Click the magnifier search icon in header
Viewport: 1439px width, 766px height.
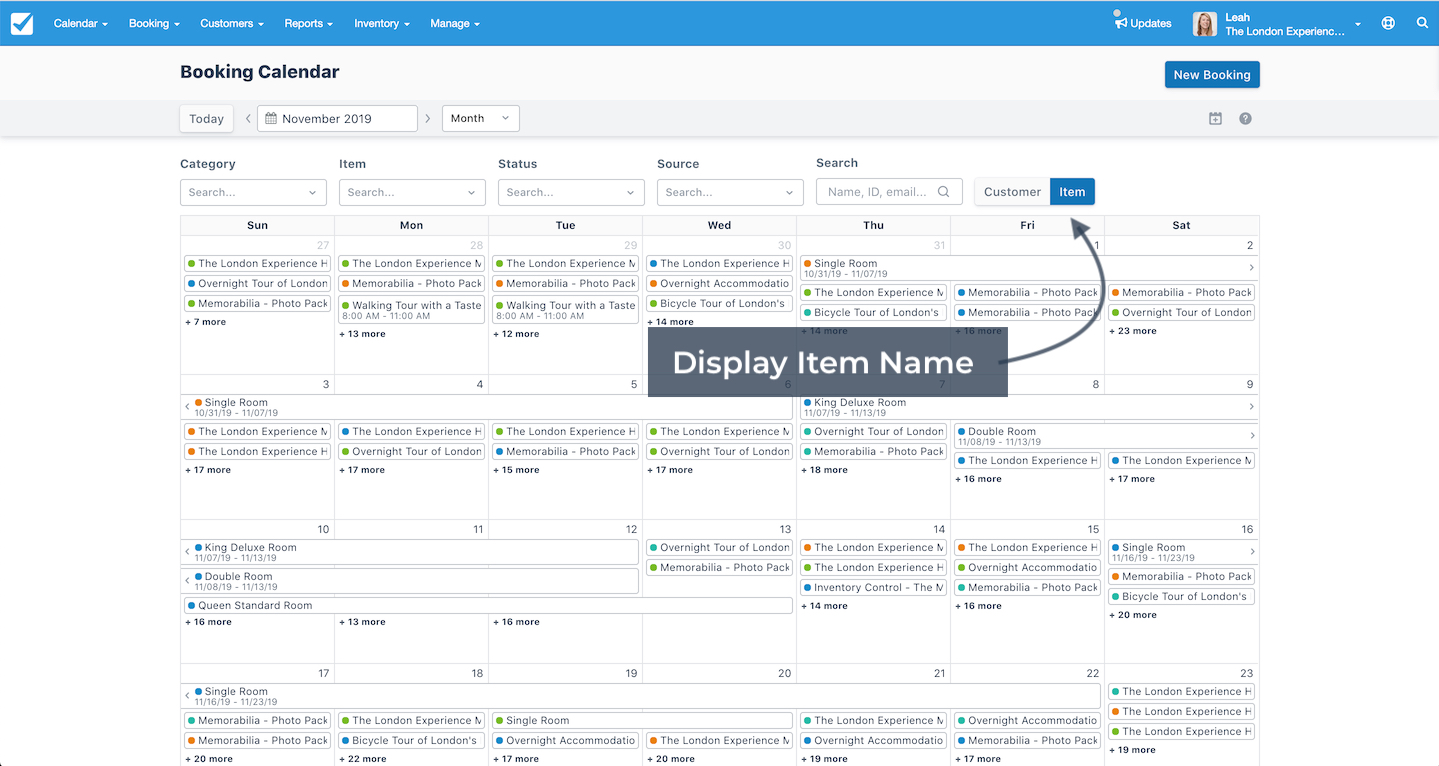[x=1422, y=23]
